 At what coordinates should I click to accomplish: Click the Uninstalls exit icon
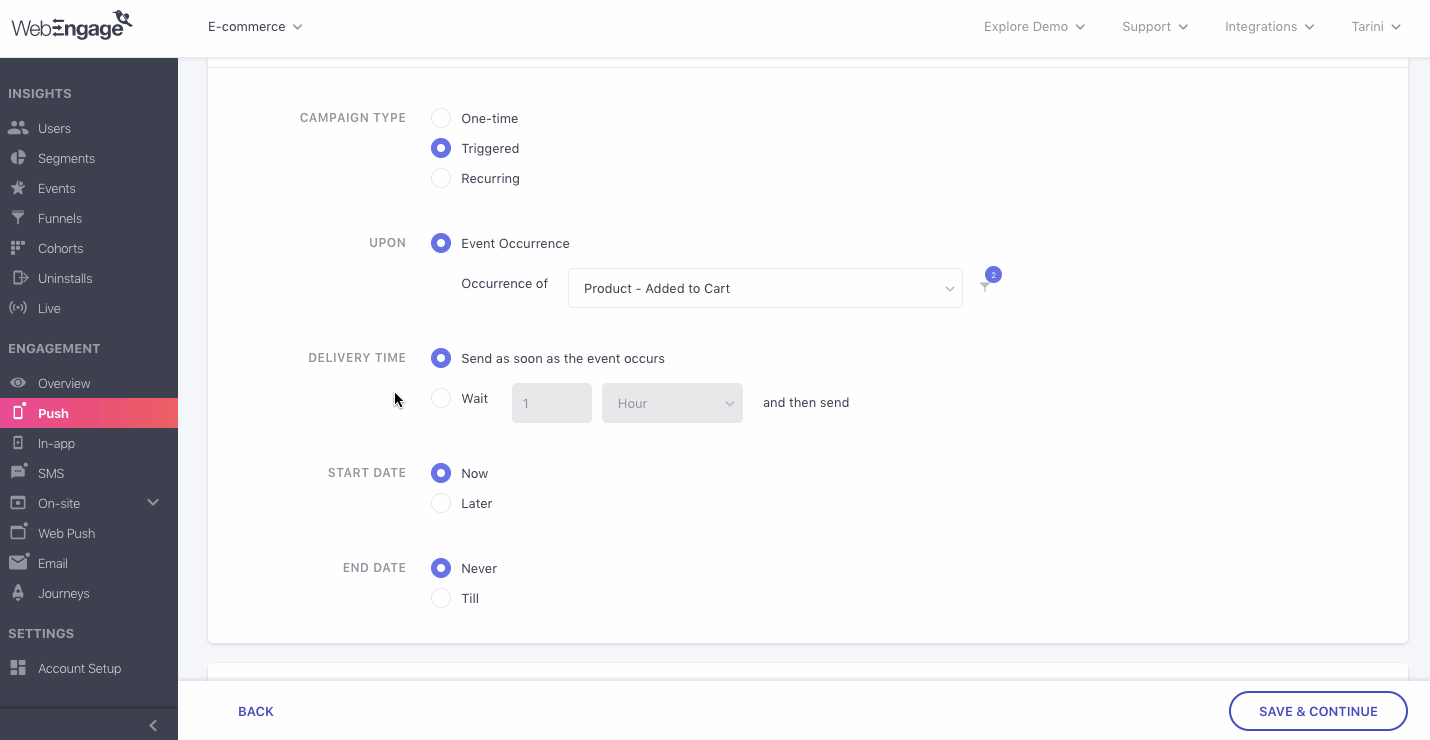click(x=18, y=278)
